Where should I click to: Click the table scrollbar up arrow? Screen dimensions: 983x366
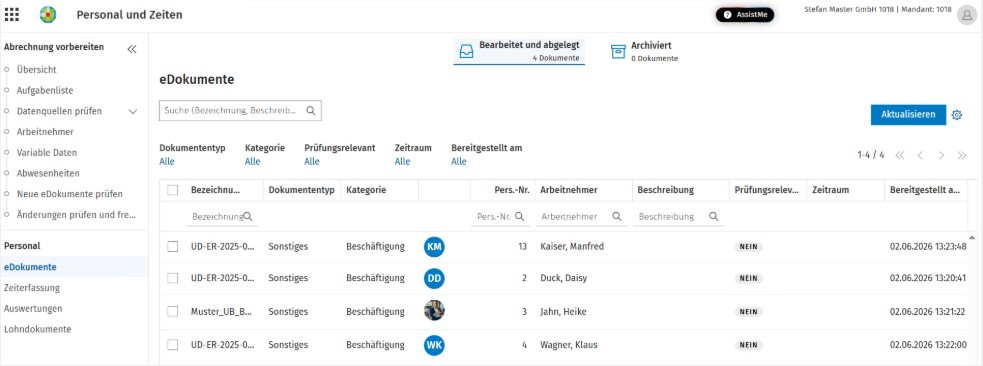[972, 238]
